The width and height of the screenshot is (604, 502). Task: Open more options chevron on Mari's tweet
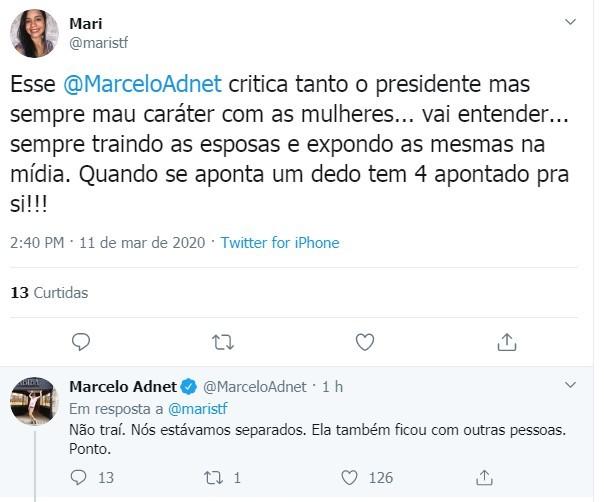tap(571, 21)
